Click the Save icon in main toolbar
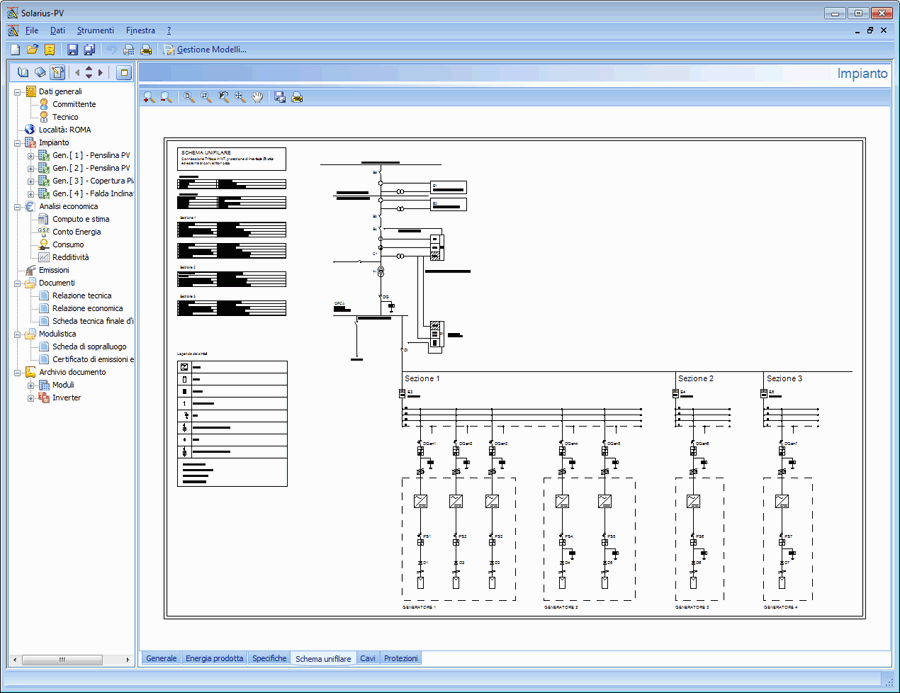This screenshot has height=693, width=900. [x=72, y=49]
